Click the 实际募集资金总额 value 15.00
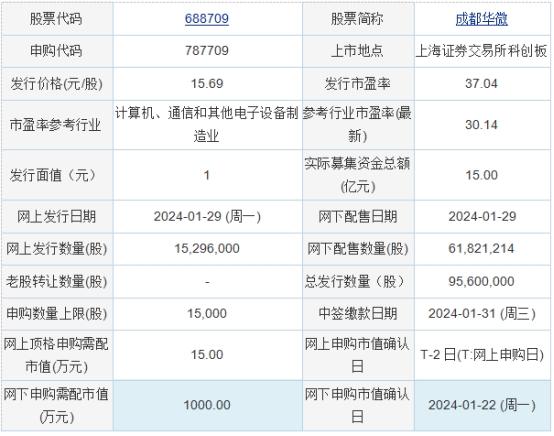Screen dimensions: 554x436 pyautogui.click(x=482, y=175)
